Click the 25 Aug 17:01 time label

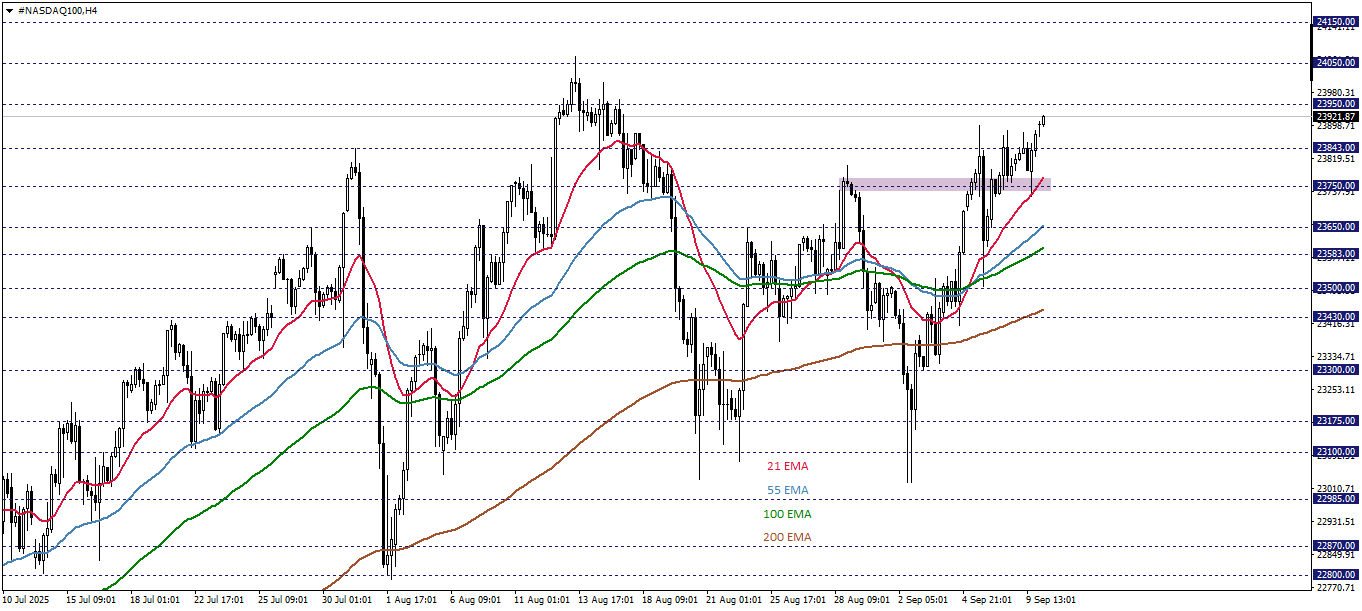[x=796, y=600]
